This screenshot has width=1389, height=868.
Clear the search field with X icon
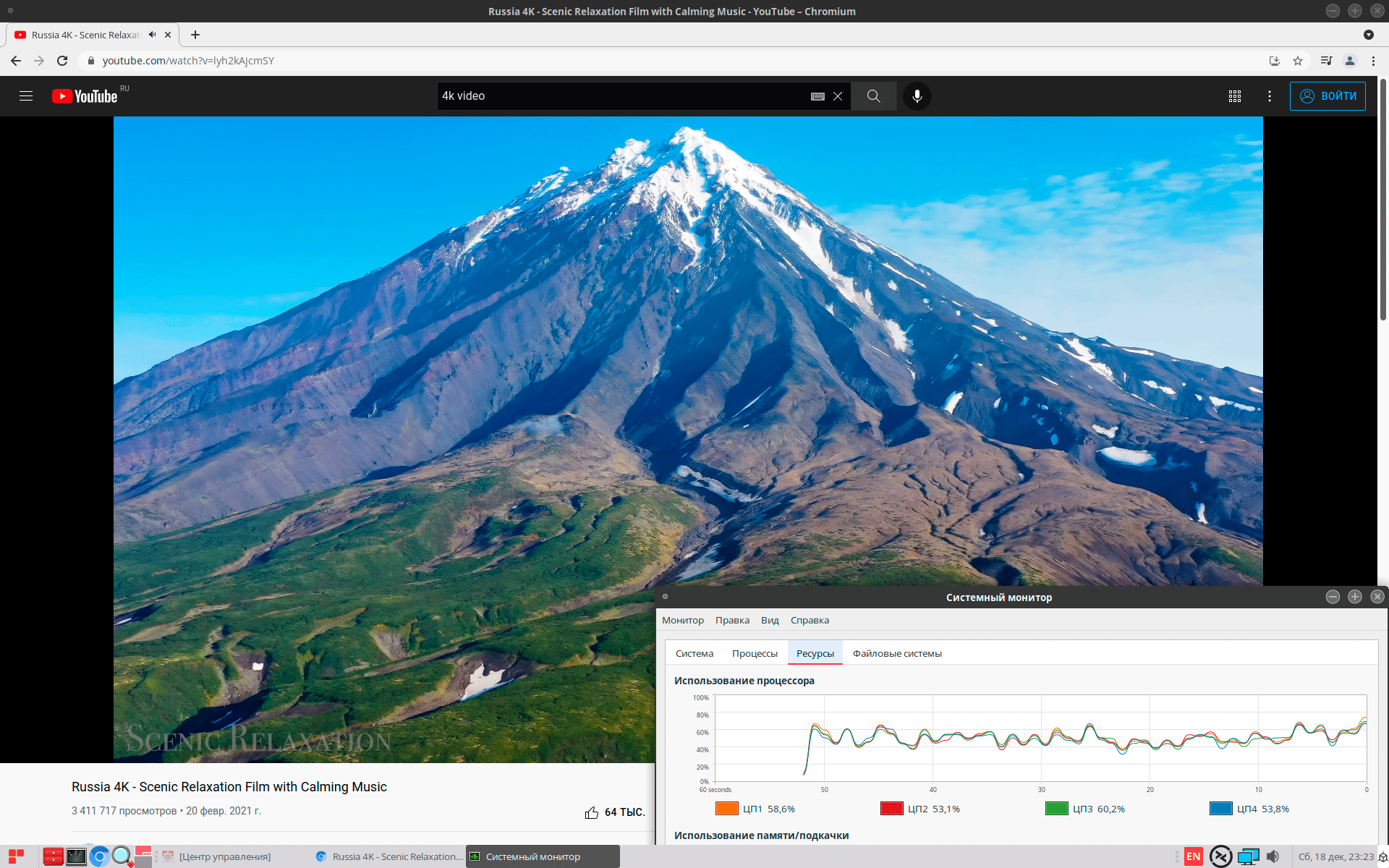tap(838, 96)
